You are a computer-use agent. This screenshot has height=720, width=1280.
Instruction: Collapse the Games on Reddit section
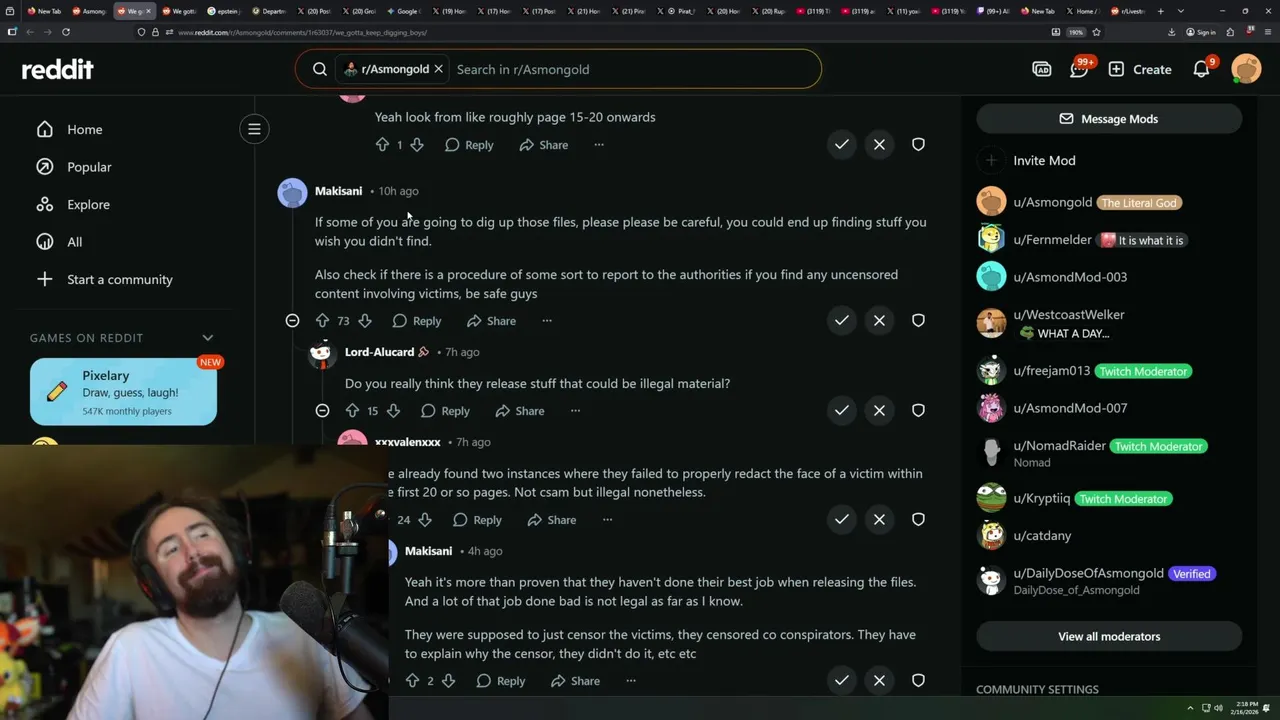(x=208, y=338)
